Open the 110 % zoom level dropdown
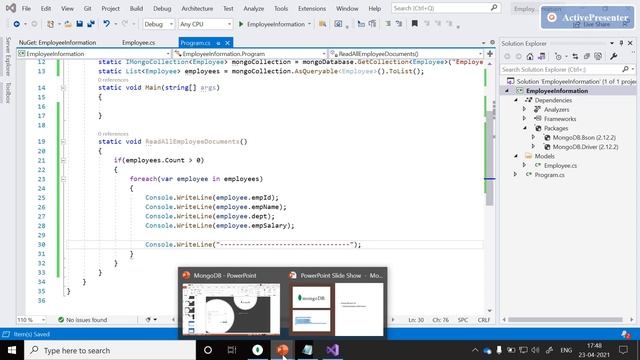This screenshot has height=360, width=640. tap(31, 320)
